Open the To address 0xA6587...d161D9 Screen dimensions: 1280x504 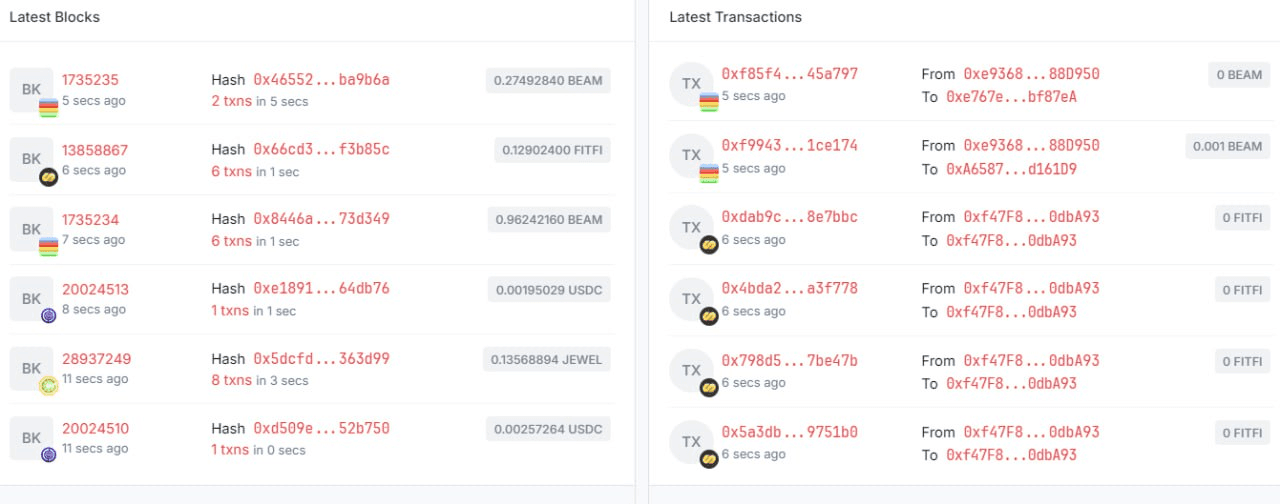pyautogui.click(x=1011, y=169)
